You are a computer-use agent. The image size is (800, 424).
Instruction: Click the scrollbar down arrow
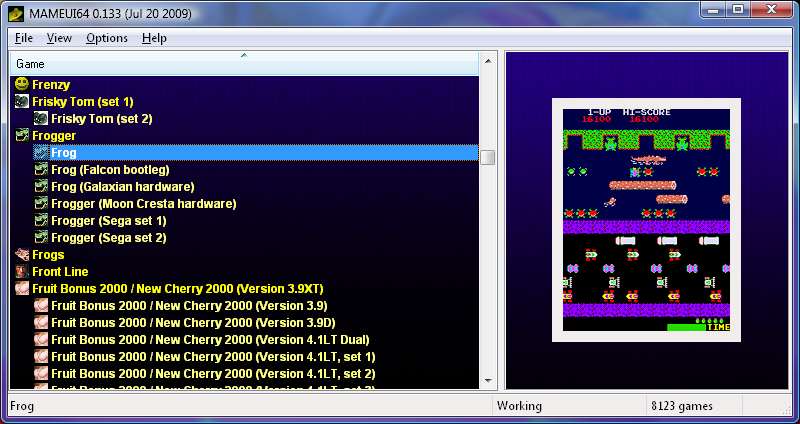pyautogui.click(x=488, y=381)
